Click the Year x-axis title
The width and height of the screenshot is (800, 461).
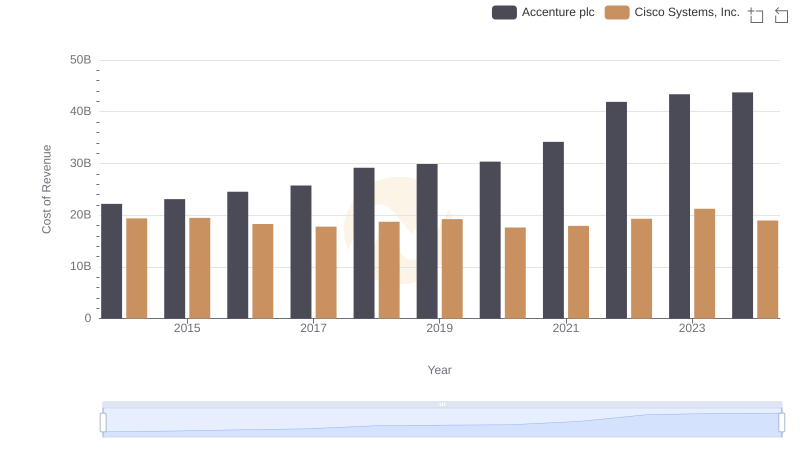click(439, 370)
